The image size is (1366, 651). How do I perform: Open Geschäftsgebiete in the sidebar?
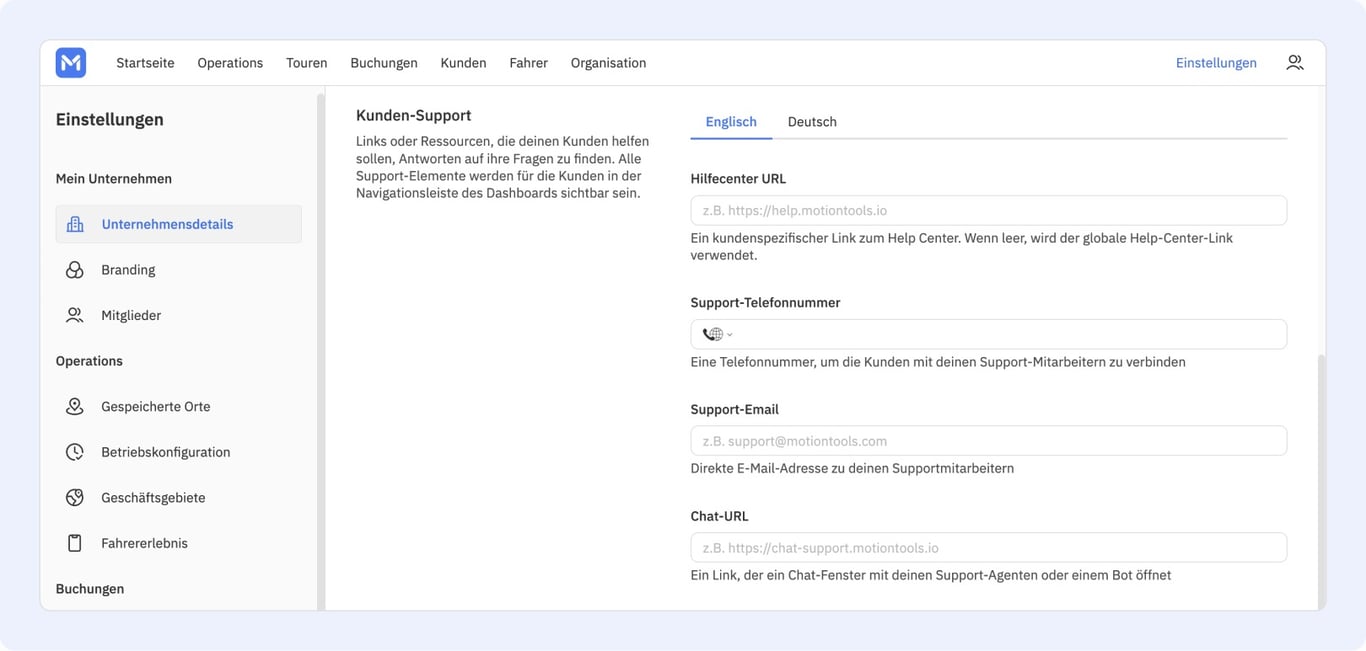pos(179,498)
